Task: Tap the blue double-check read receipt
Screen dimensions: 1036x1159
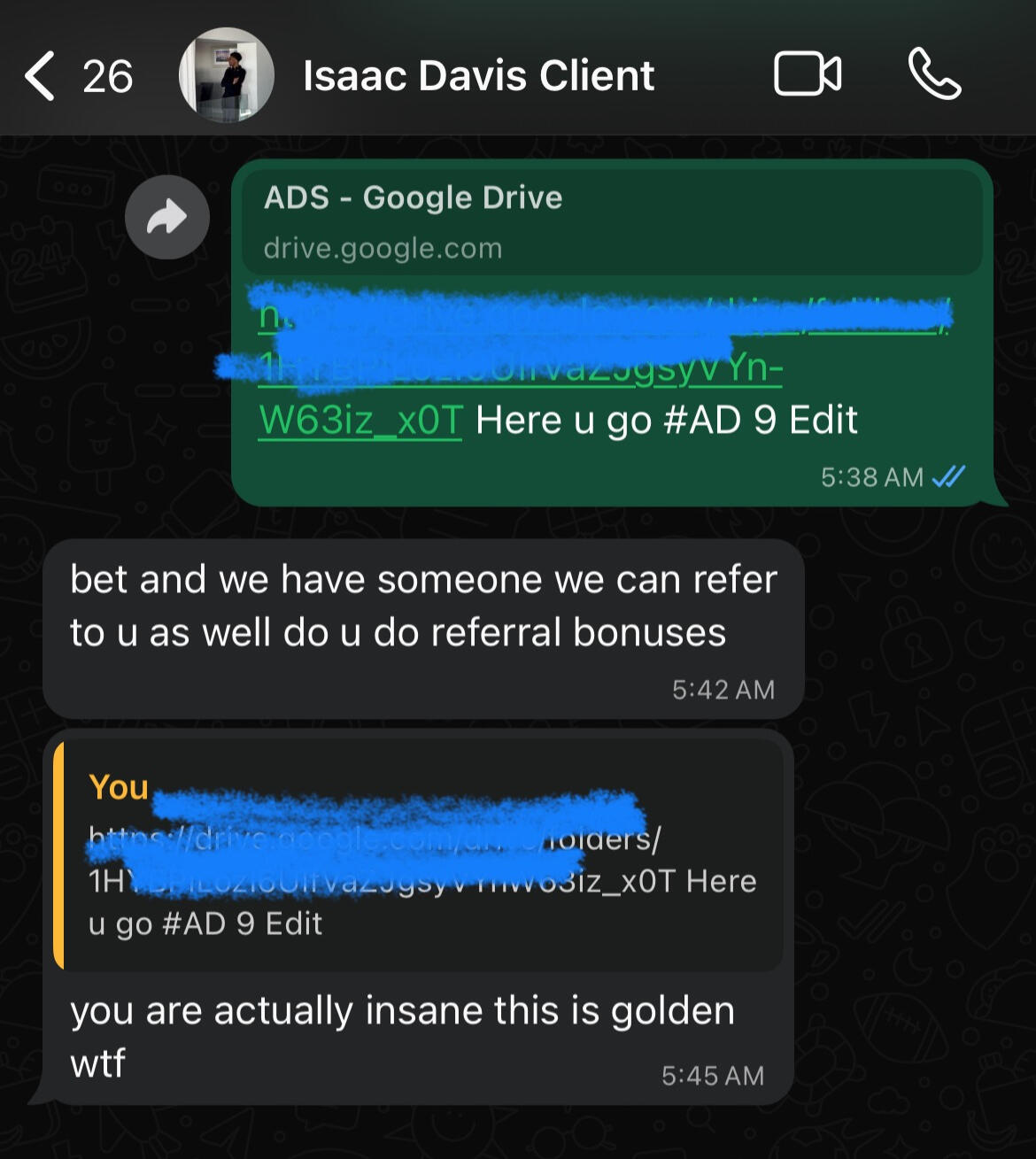Action: click(948, 477)
